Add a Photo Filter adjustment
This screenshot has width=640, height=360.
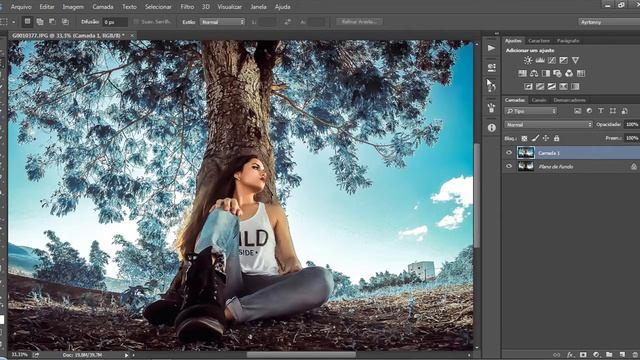tap(557, 73)
